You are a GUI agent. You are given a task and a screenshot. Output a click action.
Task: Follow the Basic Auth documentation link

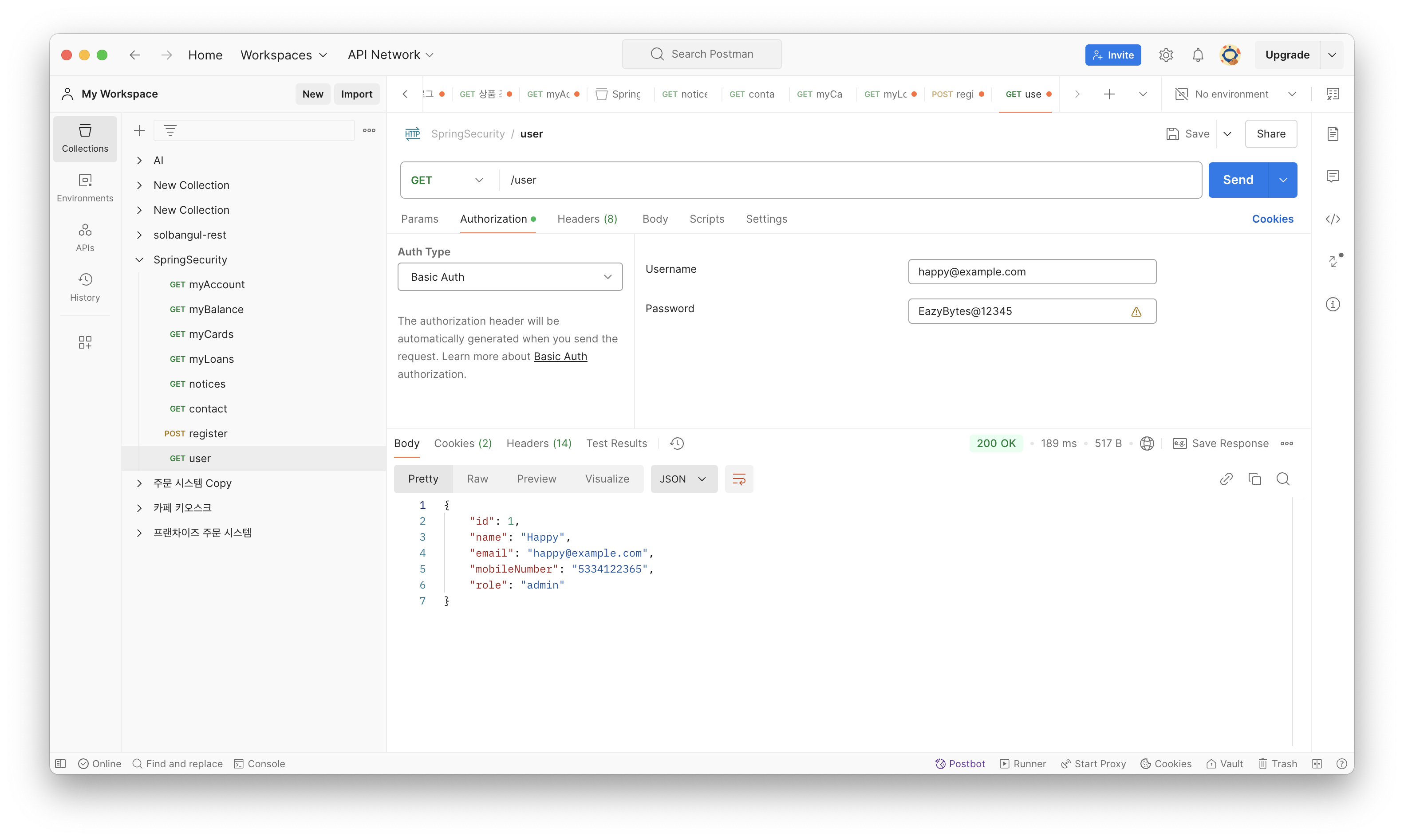point(560,357)
